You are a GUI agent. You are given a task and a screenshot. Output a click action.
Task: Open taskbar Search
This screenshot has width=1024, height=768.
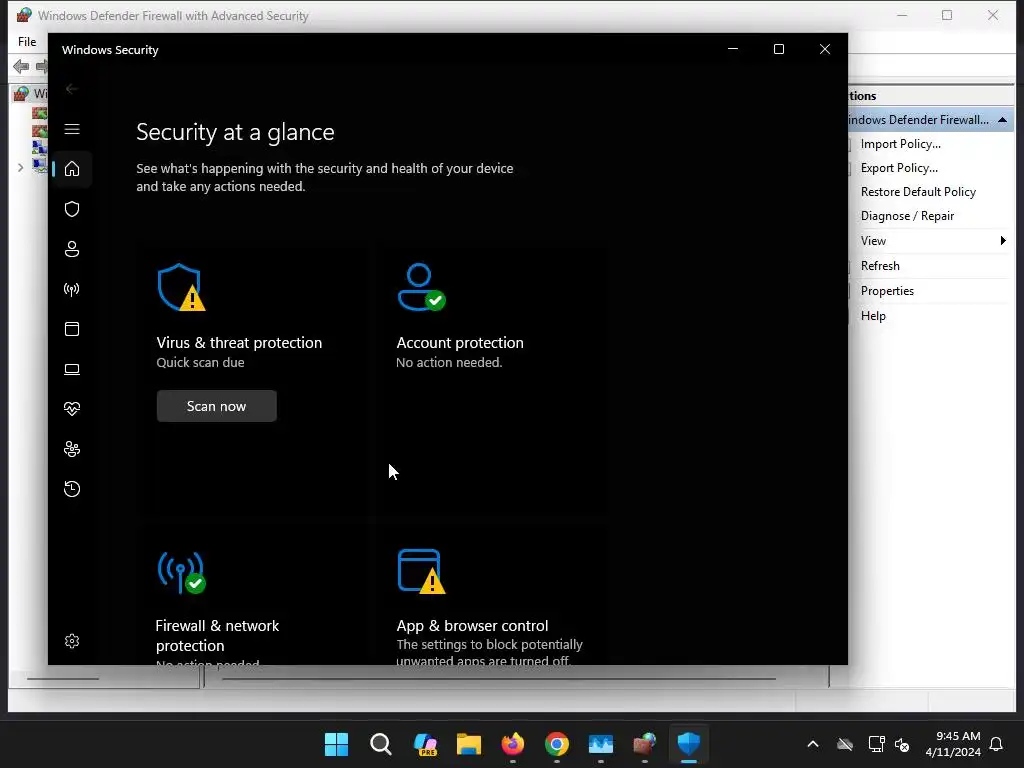pyautogui.click(x=381, y=744)
